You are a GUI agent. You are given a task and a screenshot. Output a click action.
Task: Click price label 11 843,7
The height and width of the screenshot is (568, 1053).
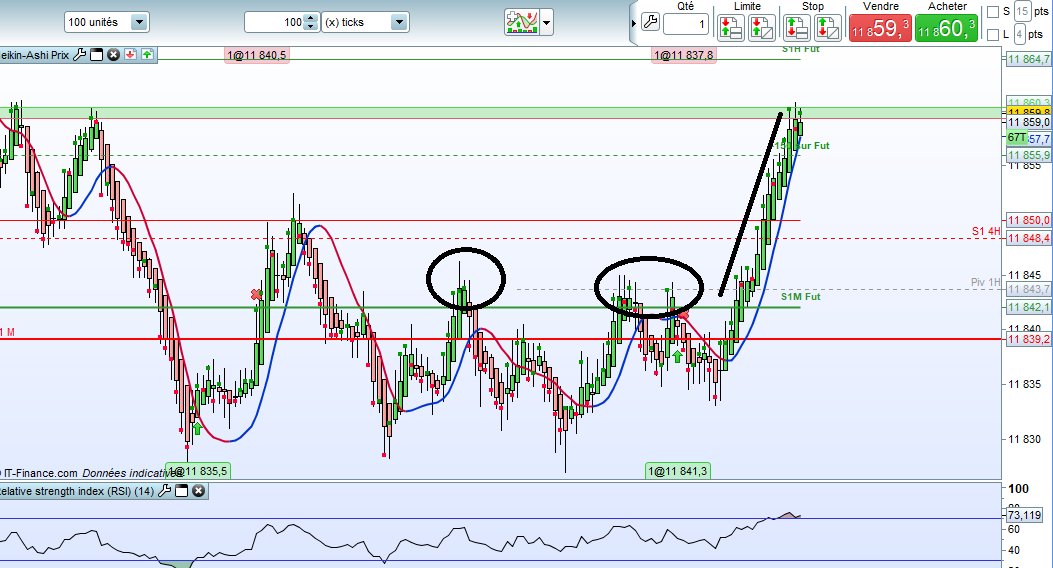1028,289
